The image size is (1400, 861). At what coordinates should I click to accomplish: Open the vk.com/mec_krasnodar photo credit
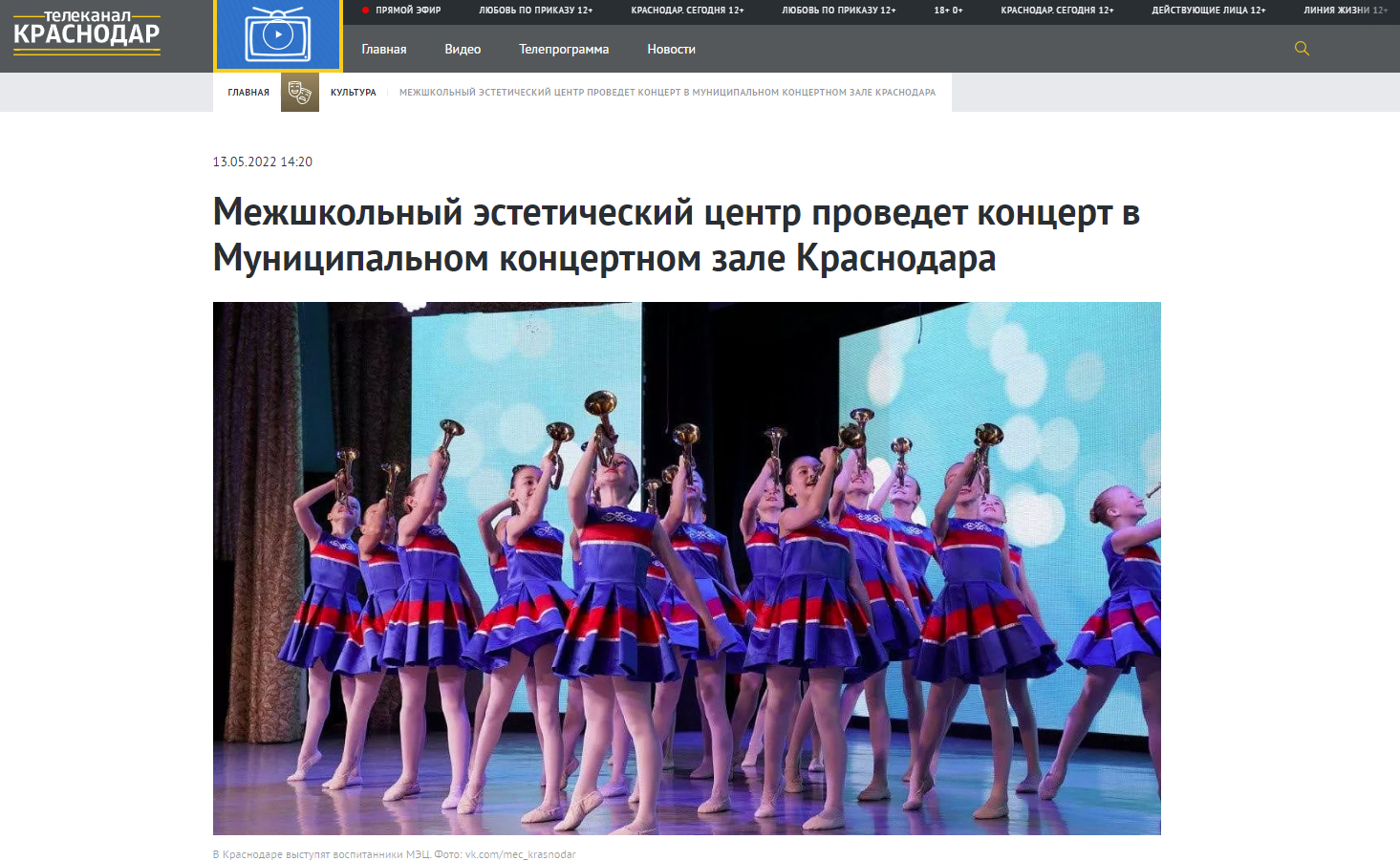[x=520, y=854]
